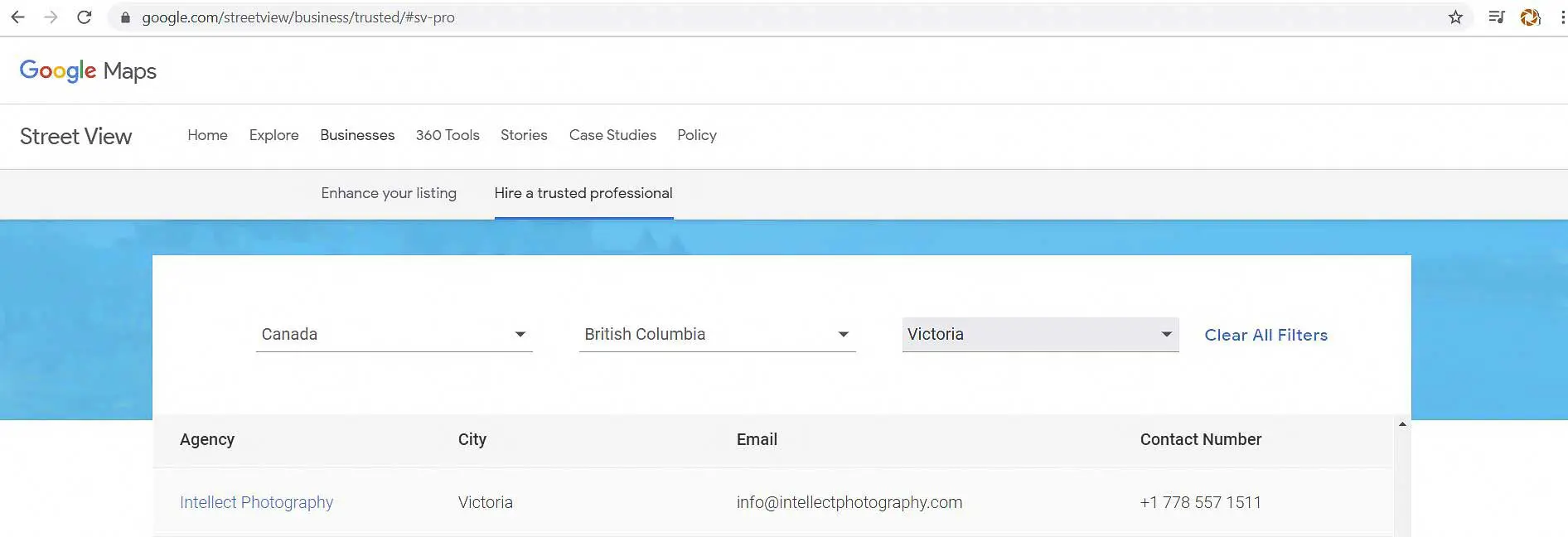Viewport: 1568px width, 537px height.
Task: Select Hire a trusted professional tab
Action: click(x=583, y=193)
